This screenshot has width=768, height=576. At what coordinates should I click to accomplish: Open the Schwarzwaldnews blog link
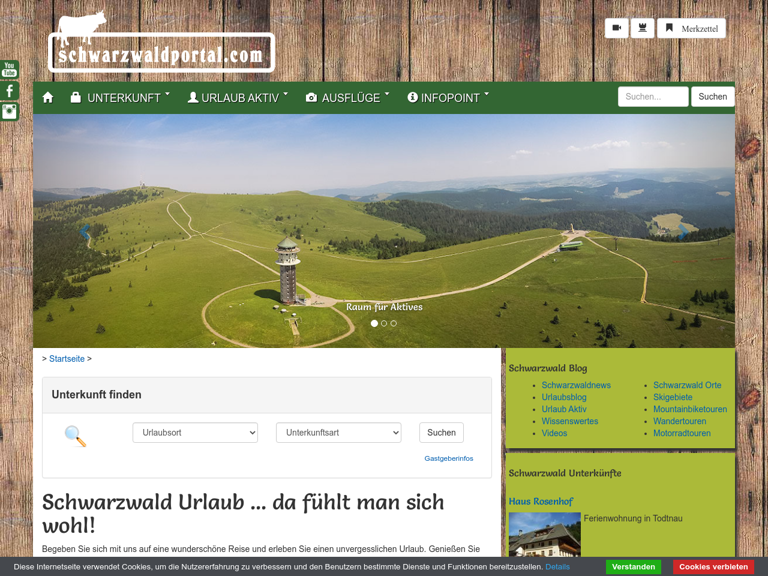pyautogui.click(x=576, y=385)
